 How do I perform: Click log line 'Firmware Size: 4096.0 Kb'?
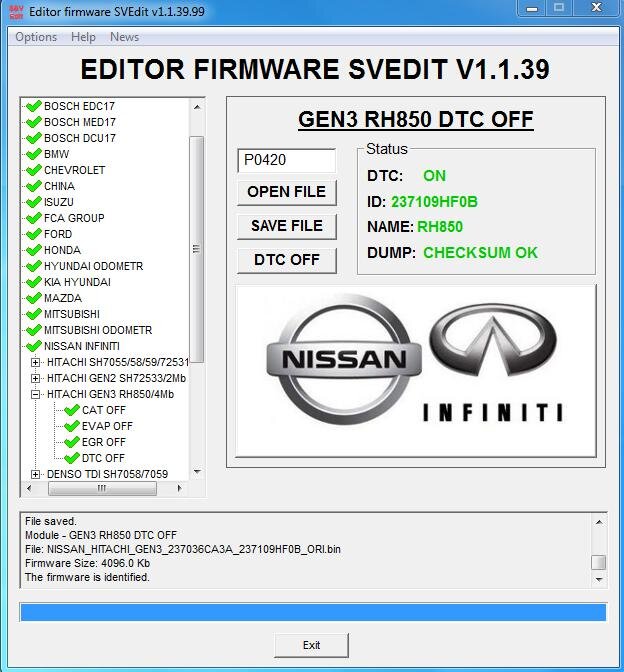[87, 563]
